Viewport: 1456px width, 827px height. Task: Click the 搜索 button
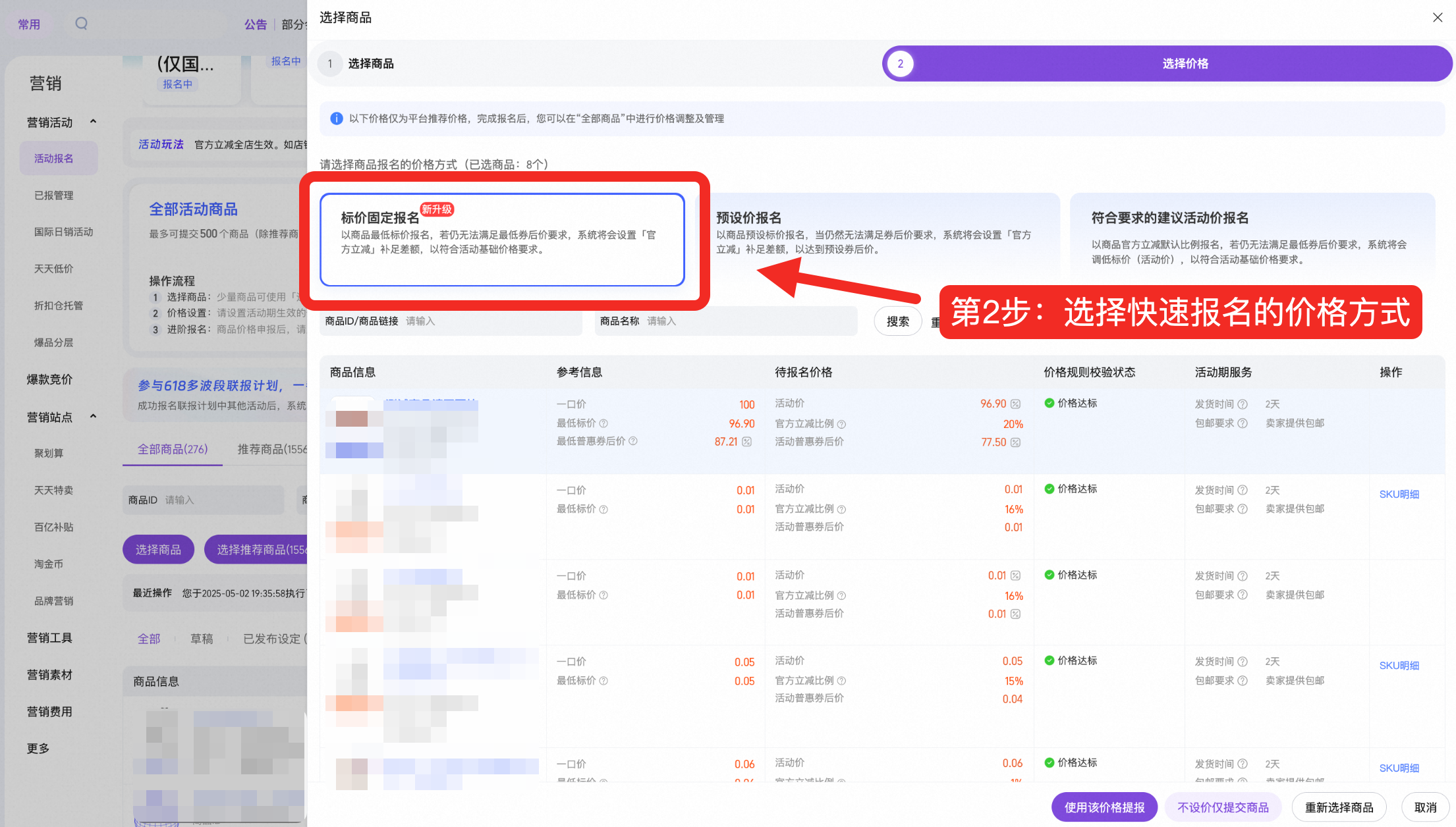(x=897, y=321)
